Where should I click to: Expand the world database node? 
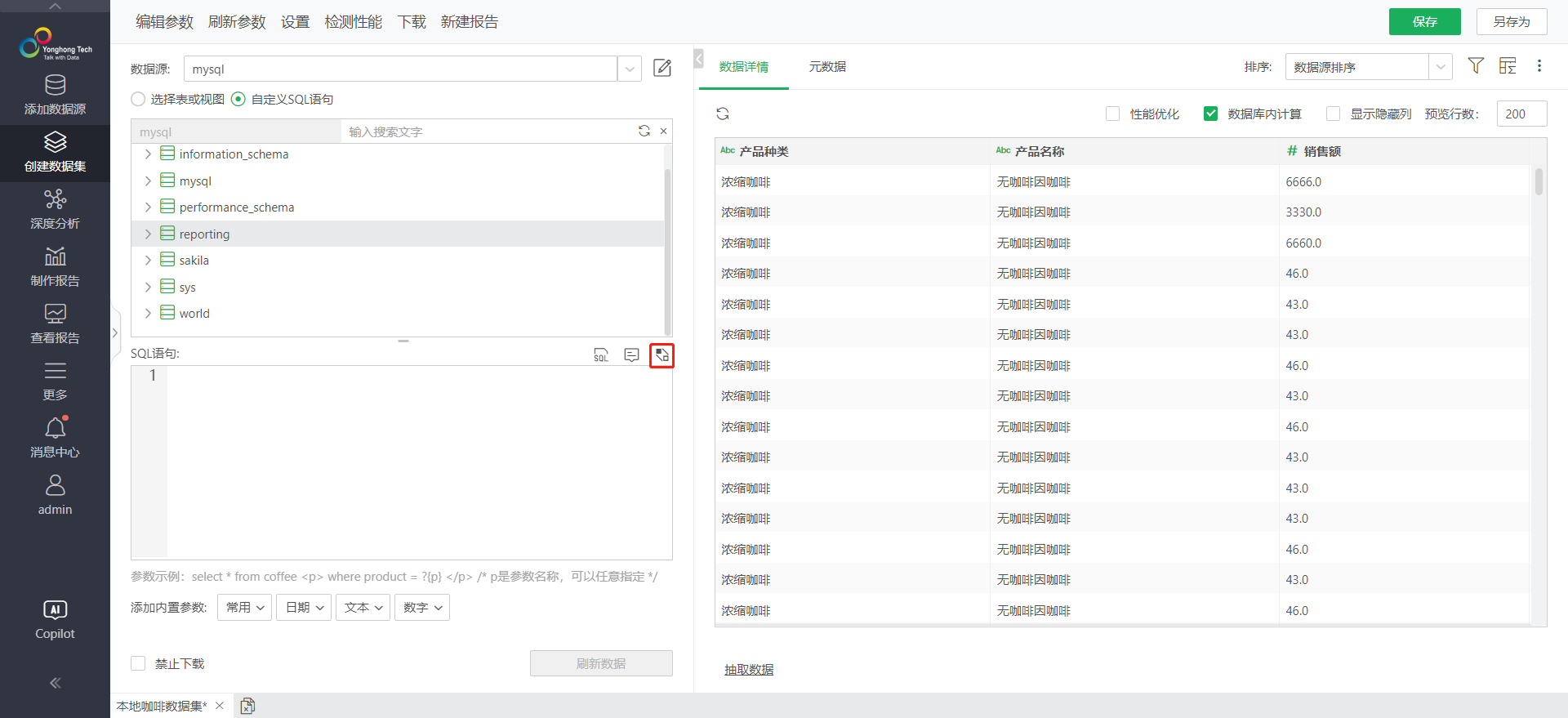[148, 313]
